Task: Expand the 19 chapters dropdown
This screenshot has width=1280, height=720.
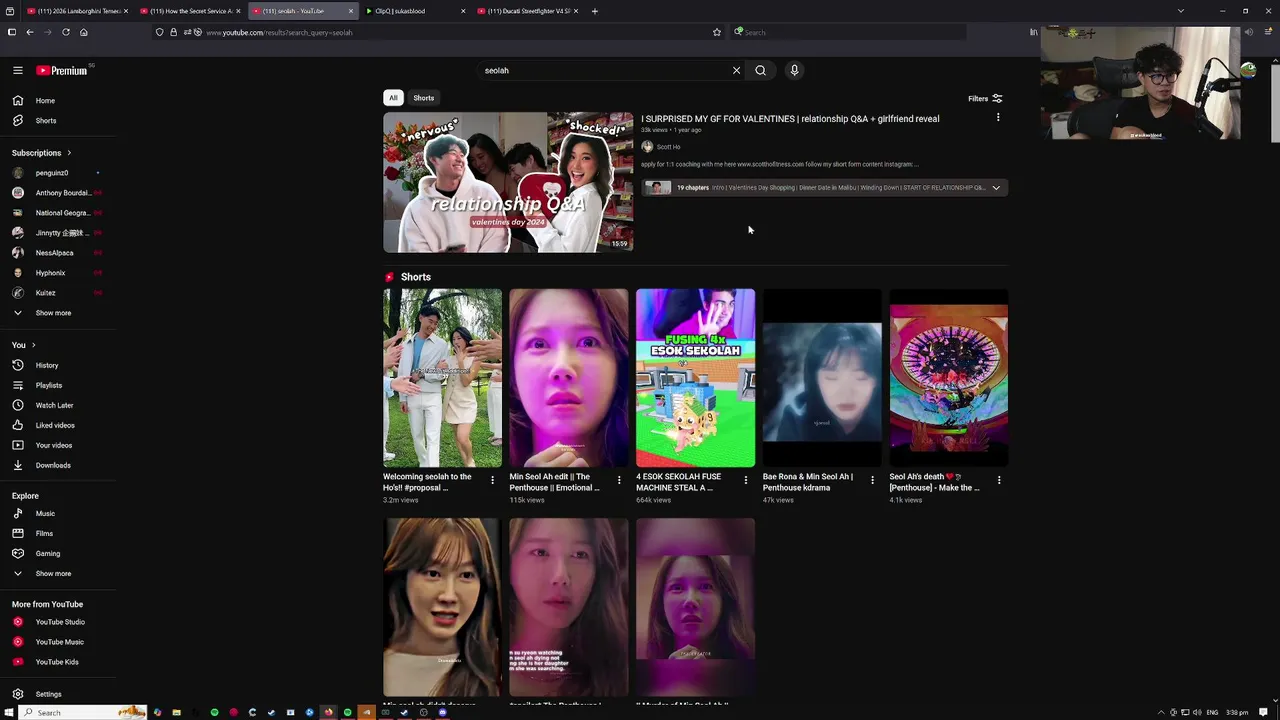Action: (x=996, y=188)
